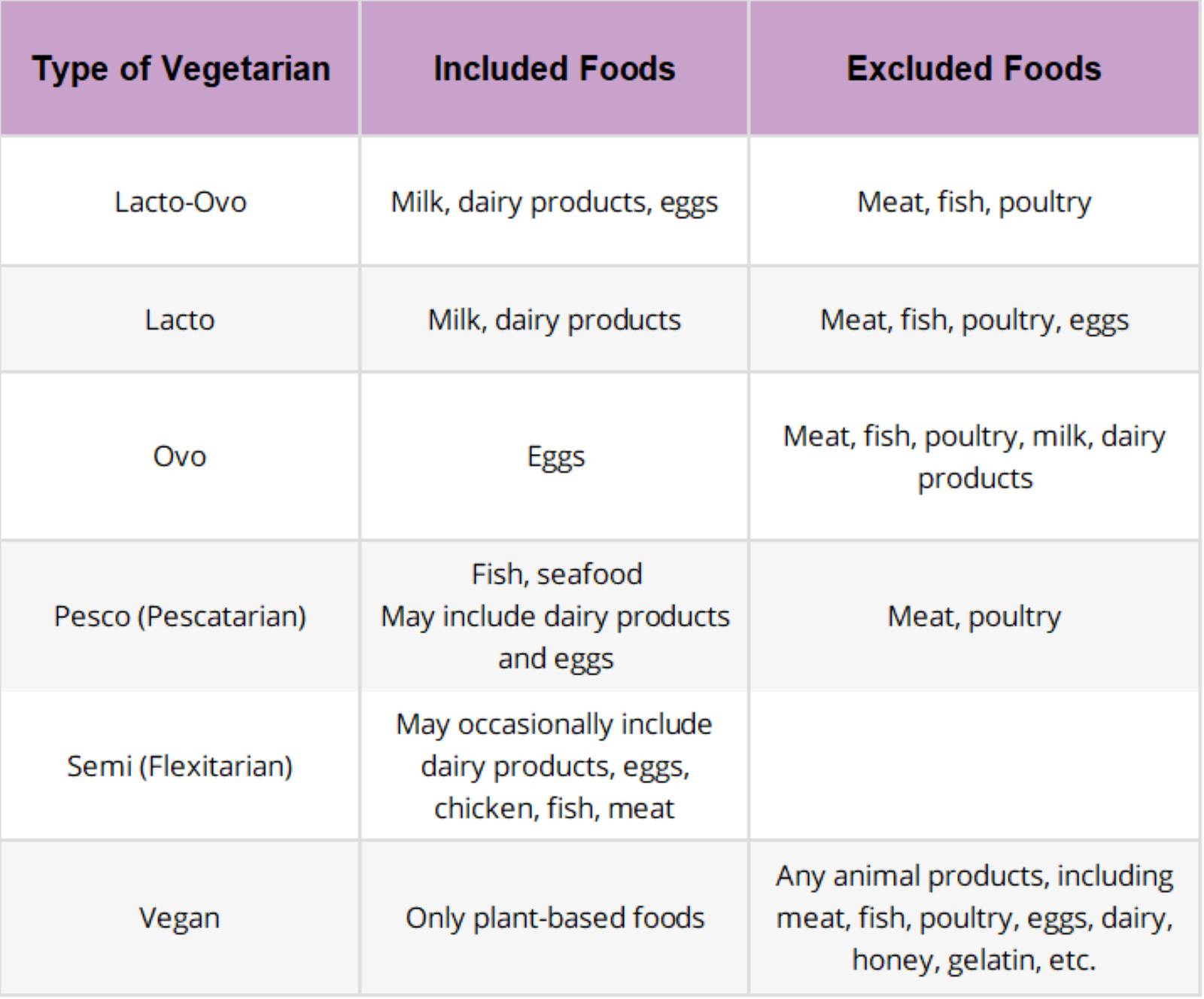This screenshot has width=1204, height=999.
Task: Select the 'Meat, fish, poultry, eggs' cell
Action: click(x=974, y=320)
